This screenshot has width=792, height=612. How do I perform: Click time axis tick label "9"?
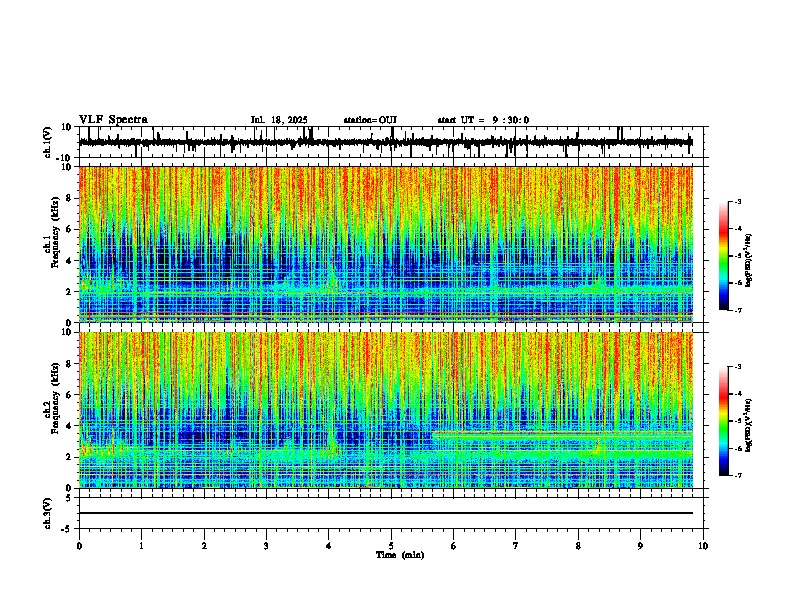click(640, 546)
